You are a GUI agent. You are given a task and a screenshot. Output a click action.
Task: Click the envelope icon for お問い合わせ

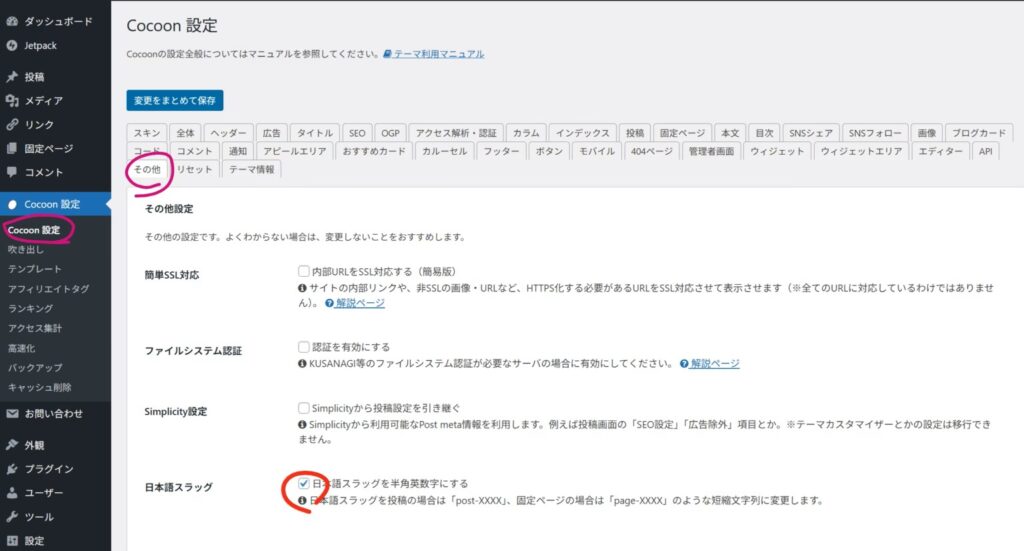point(12,413)
